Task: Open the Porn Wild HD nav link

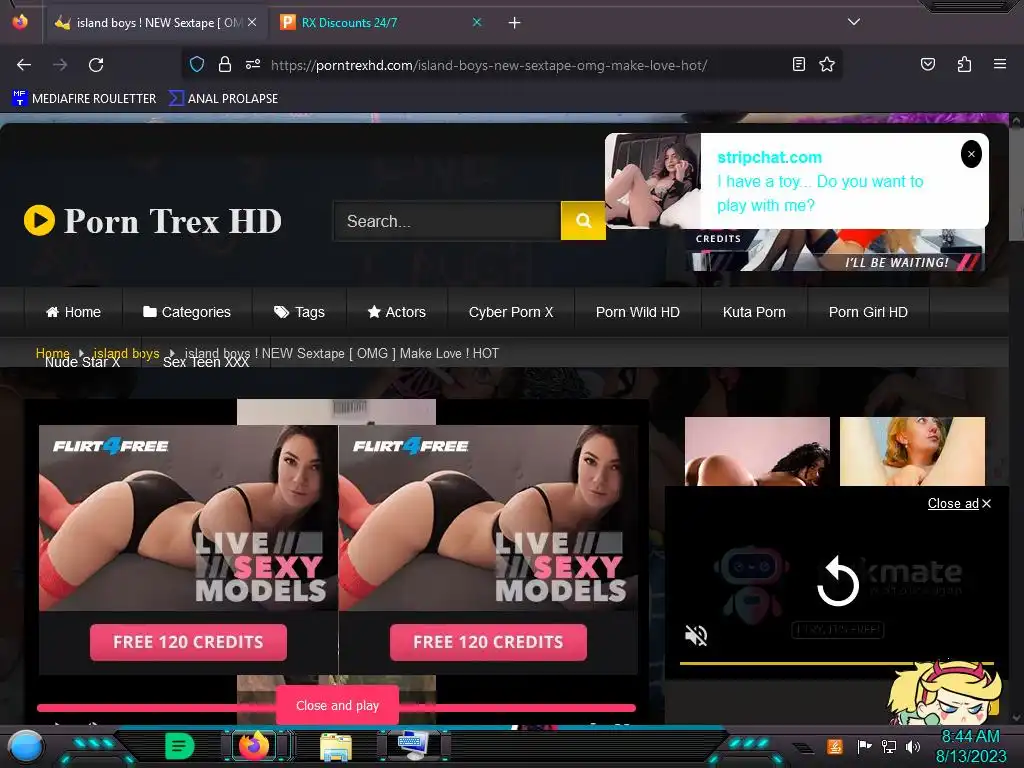Action: [x=637, y=312]
